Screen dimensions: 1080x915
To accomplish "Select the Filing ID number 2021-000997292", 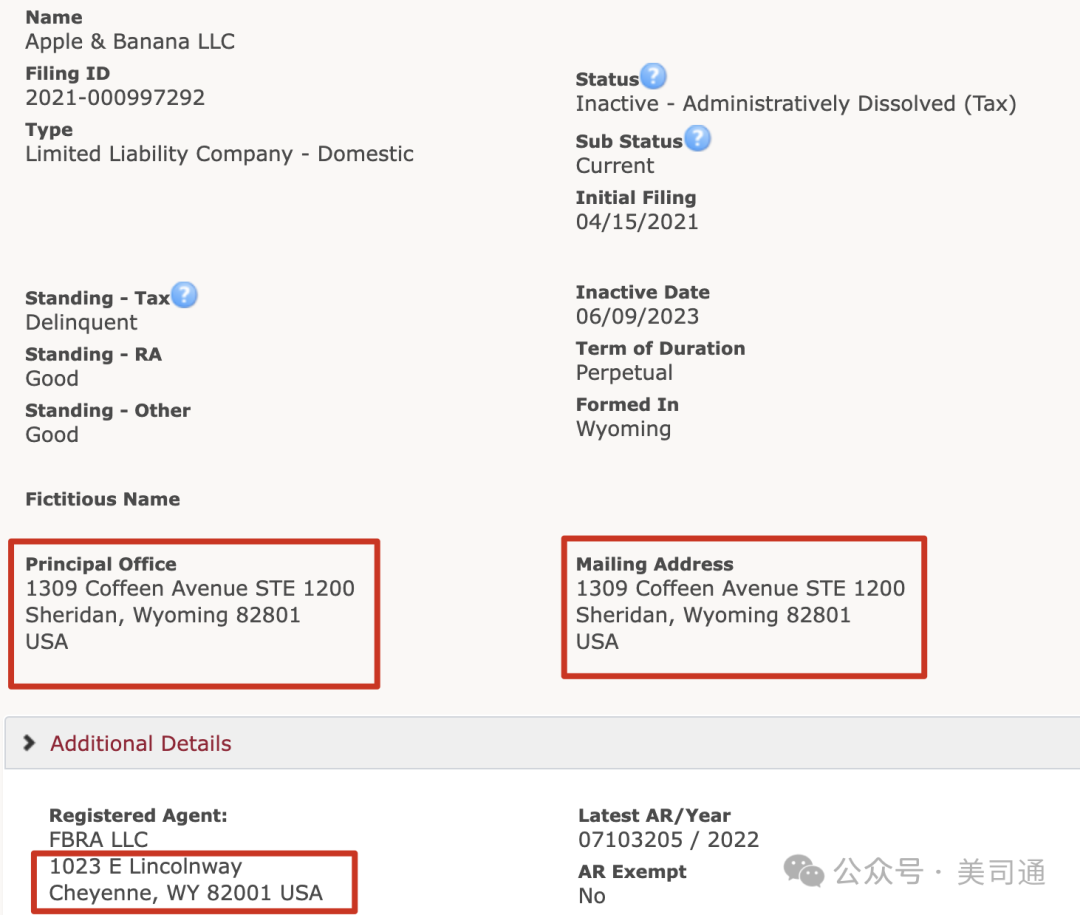I will [x=115, y=98].
